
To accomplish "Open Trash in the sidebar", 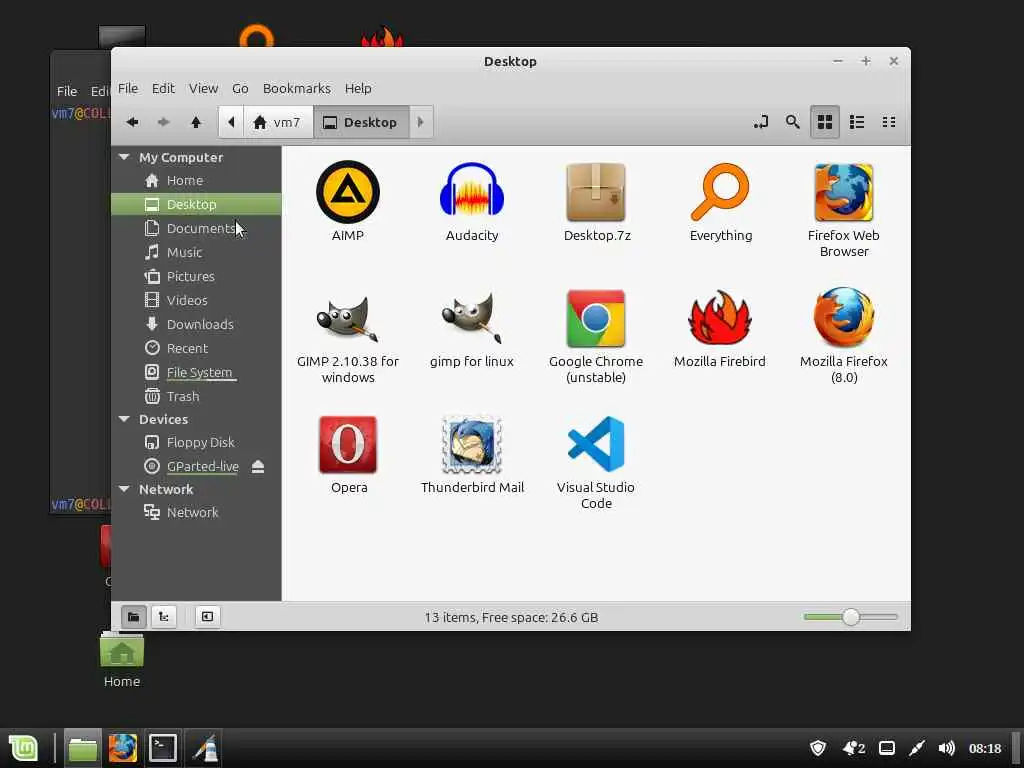I will [196, 396].
